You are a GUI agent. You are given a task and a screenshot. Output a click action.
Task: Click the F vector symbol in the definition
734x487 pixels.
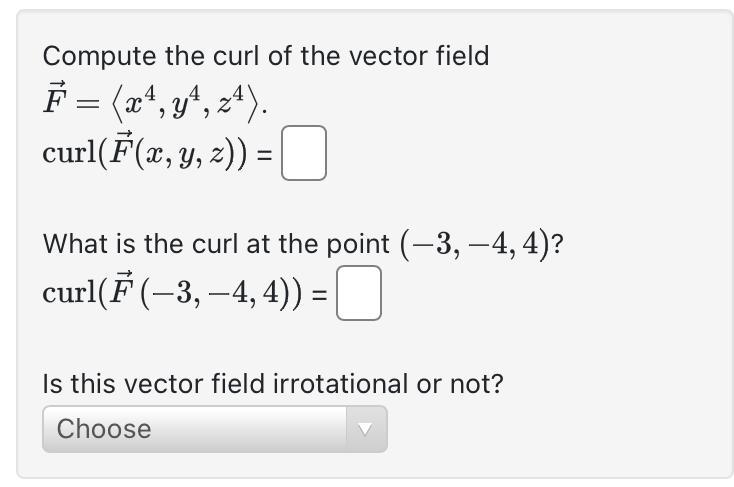pyautogui.click(x=55, y=97)
